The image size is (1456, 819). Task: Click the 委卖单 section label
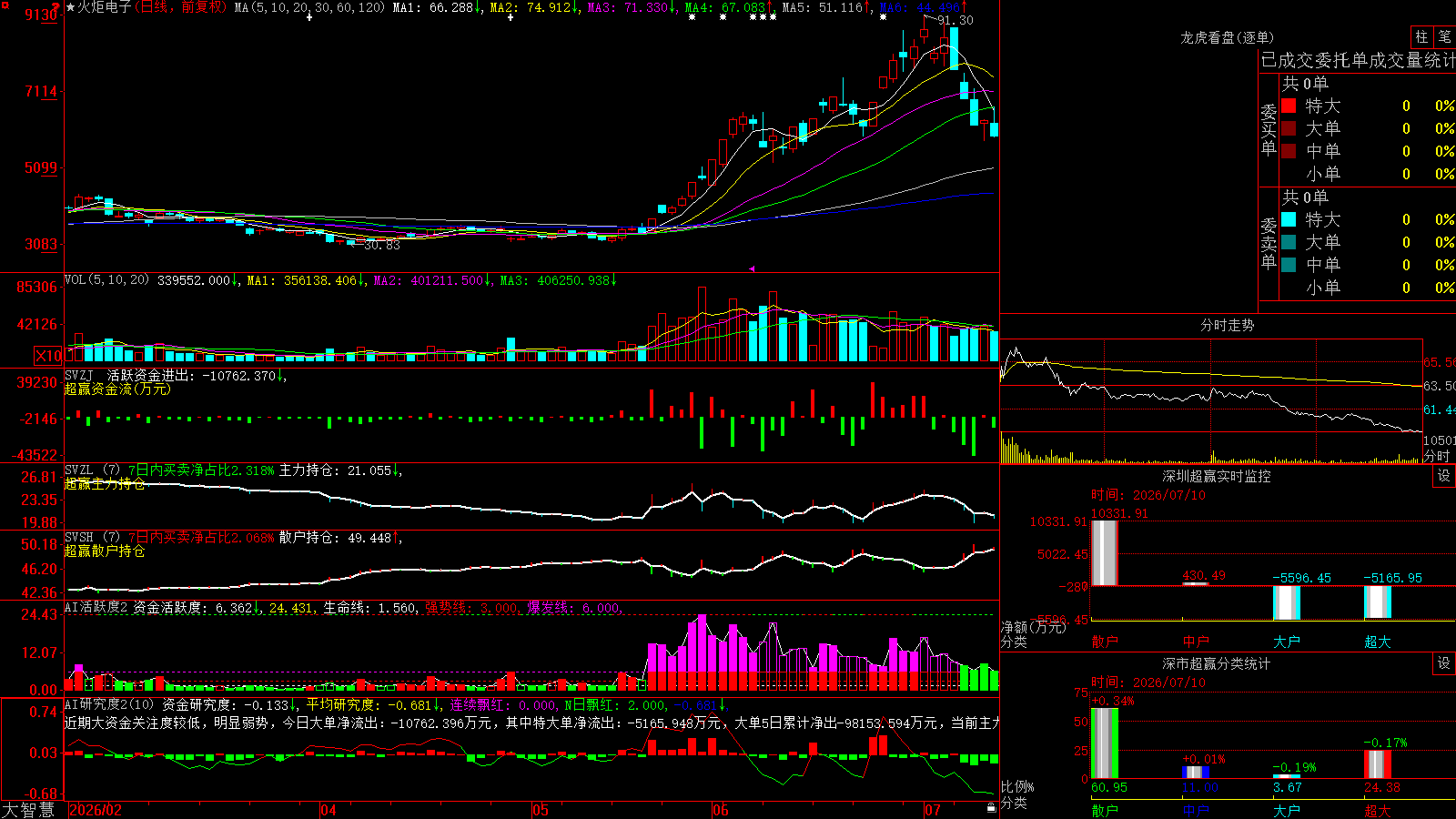click(x=1269, y=243)
